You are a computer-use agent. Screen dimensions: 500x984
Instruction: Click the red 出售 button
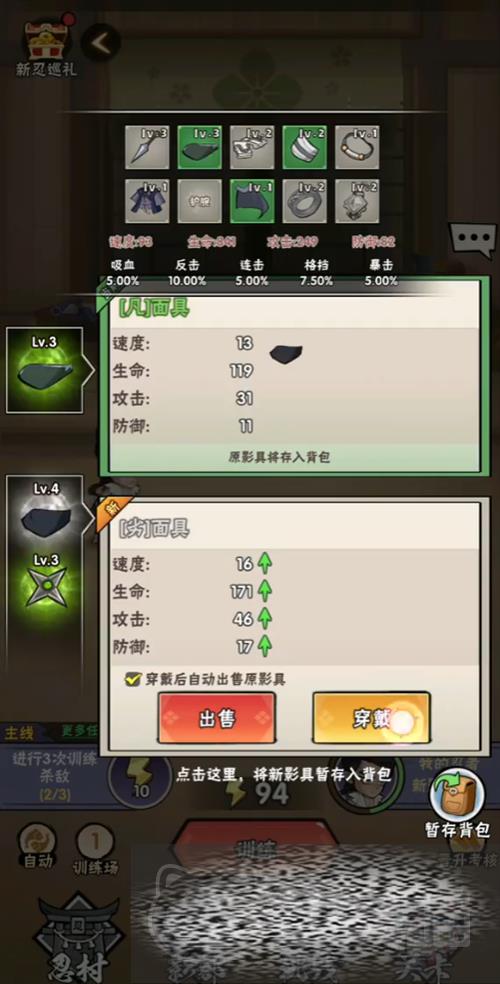pos(216,719)
